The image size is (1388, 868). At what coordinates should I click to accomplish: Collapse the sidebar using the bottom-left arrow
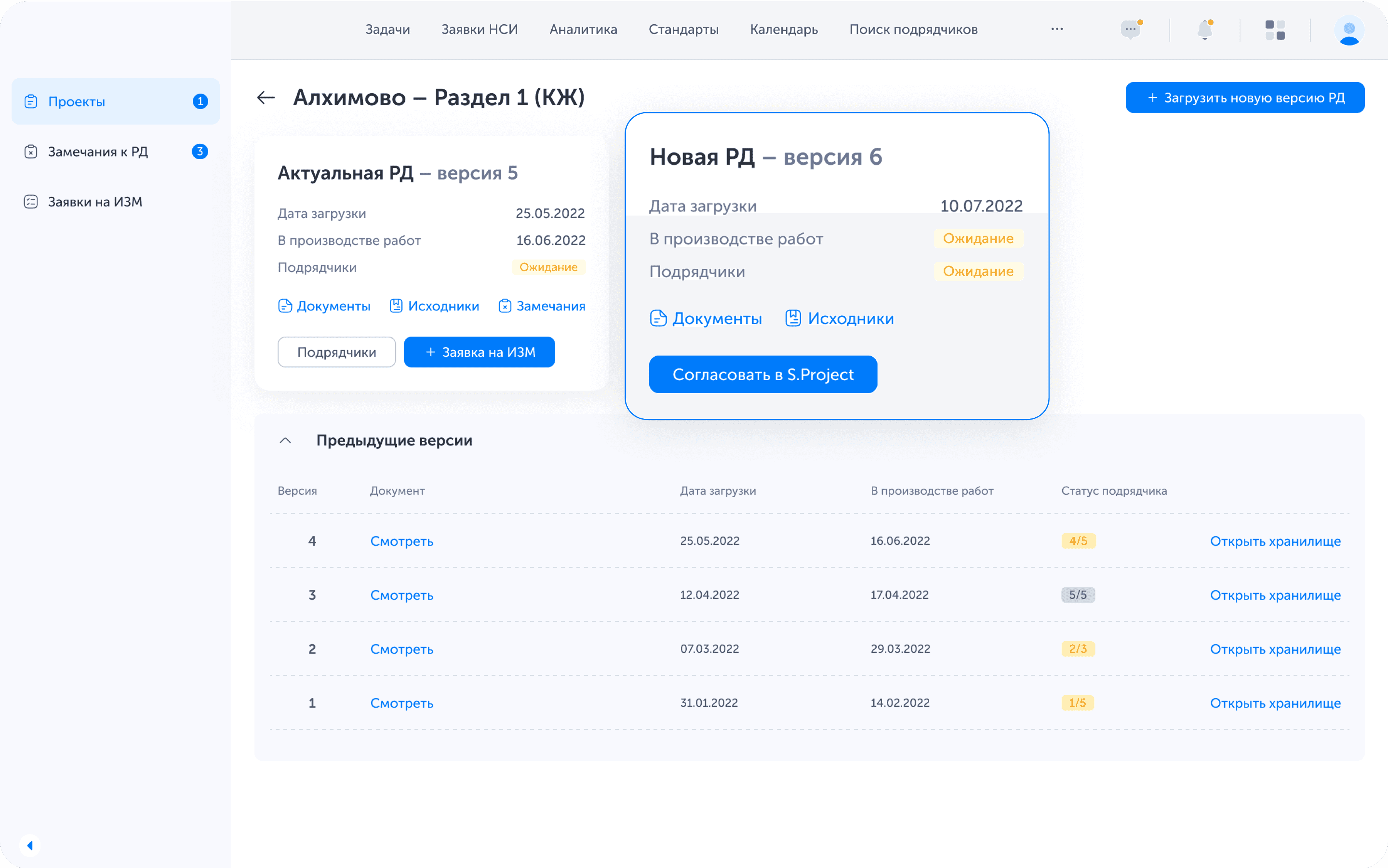[30, 845]
